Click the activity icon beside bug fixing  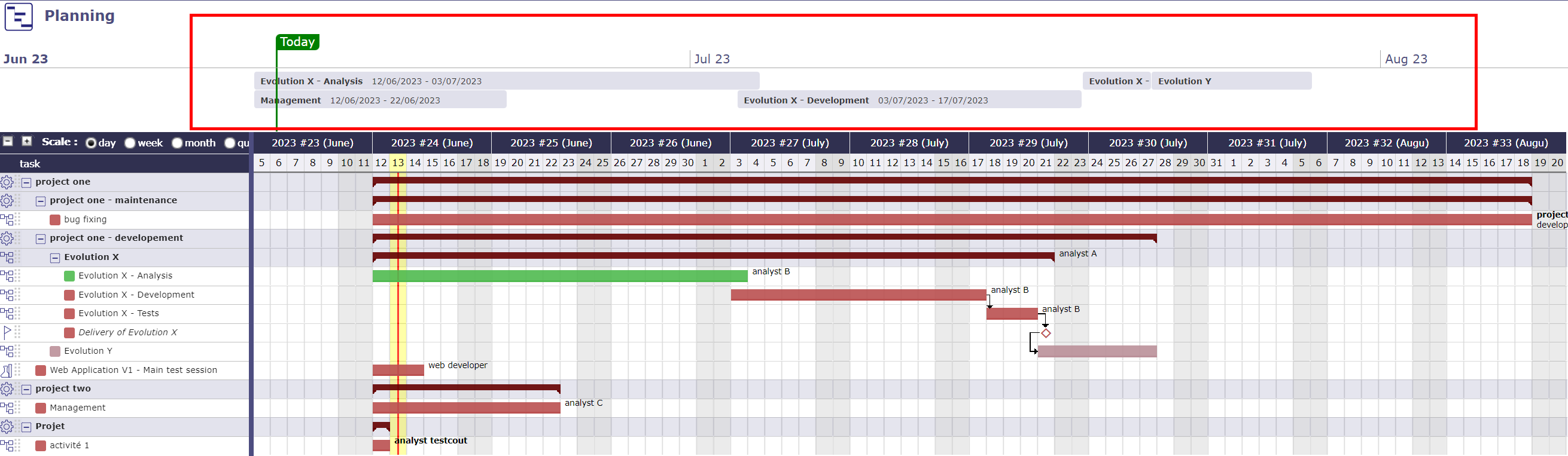7,219
